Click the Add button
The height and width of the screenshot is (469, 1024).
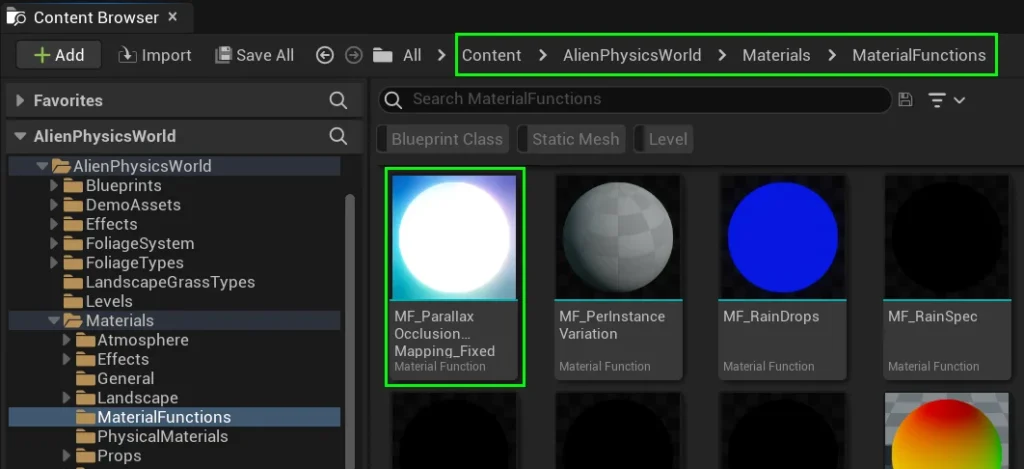[59, 55]
